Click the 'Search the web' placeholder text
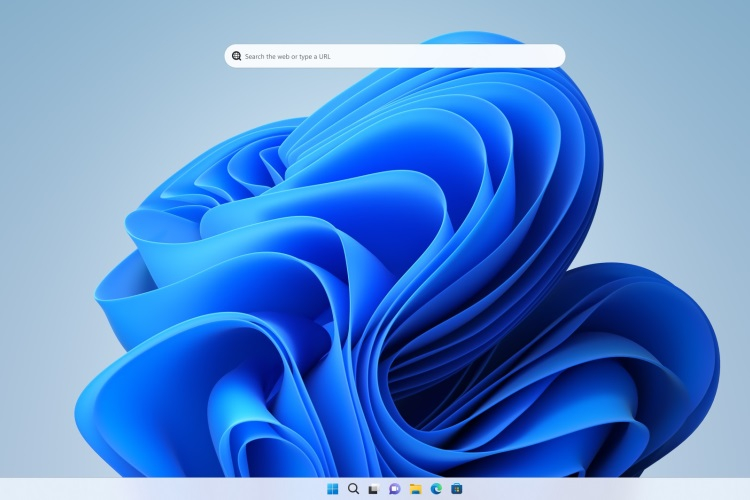Image resolution: width=750 pixels, height=500 pixels. pyautogui.click(x=266, y=56)
